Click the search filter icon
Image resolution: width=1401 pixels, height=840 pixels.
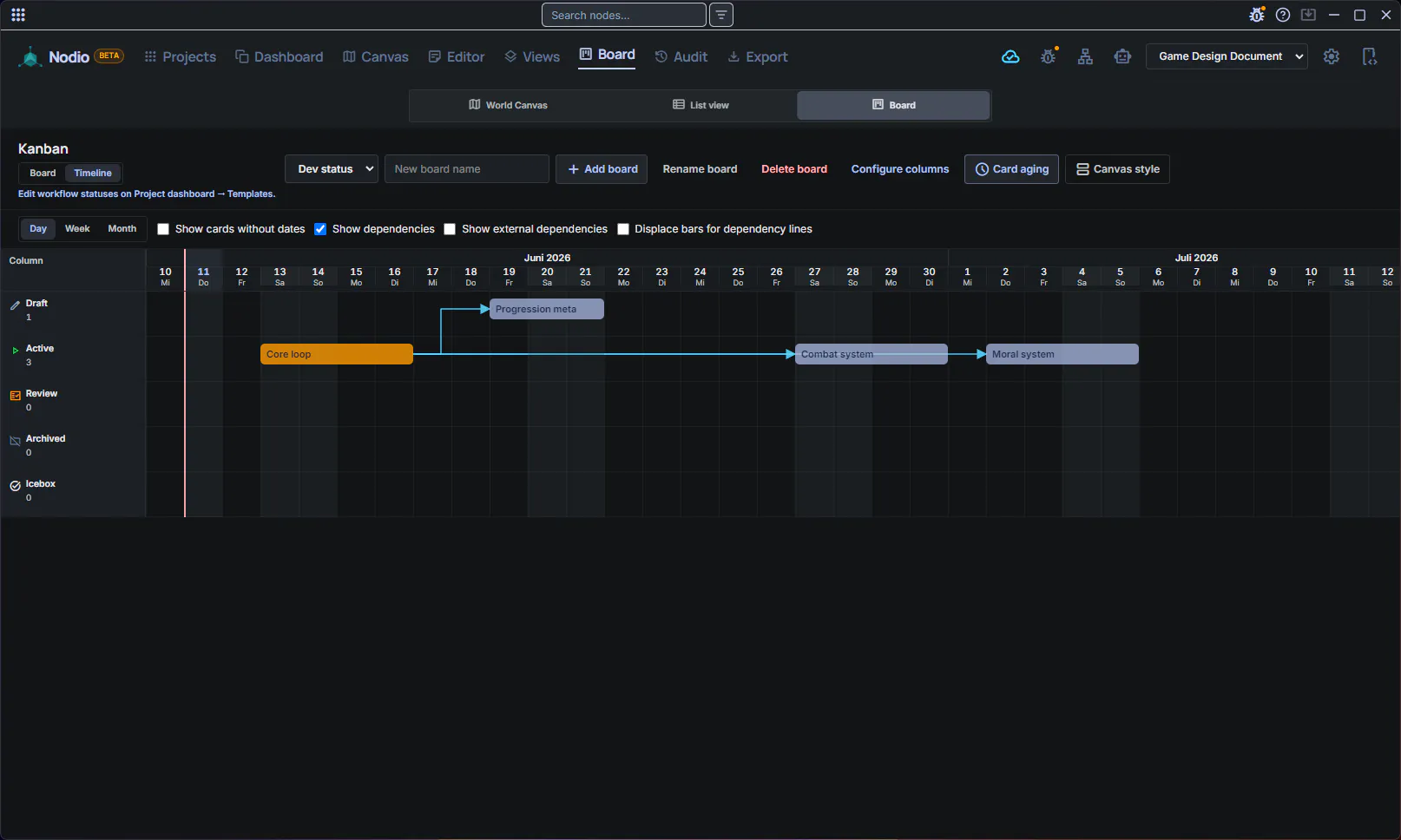(721, 15)
